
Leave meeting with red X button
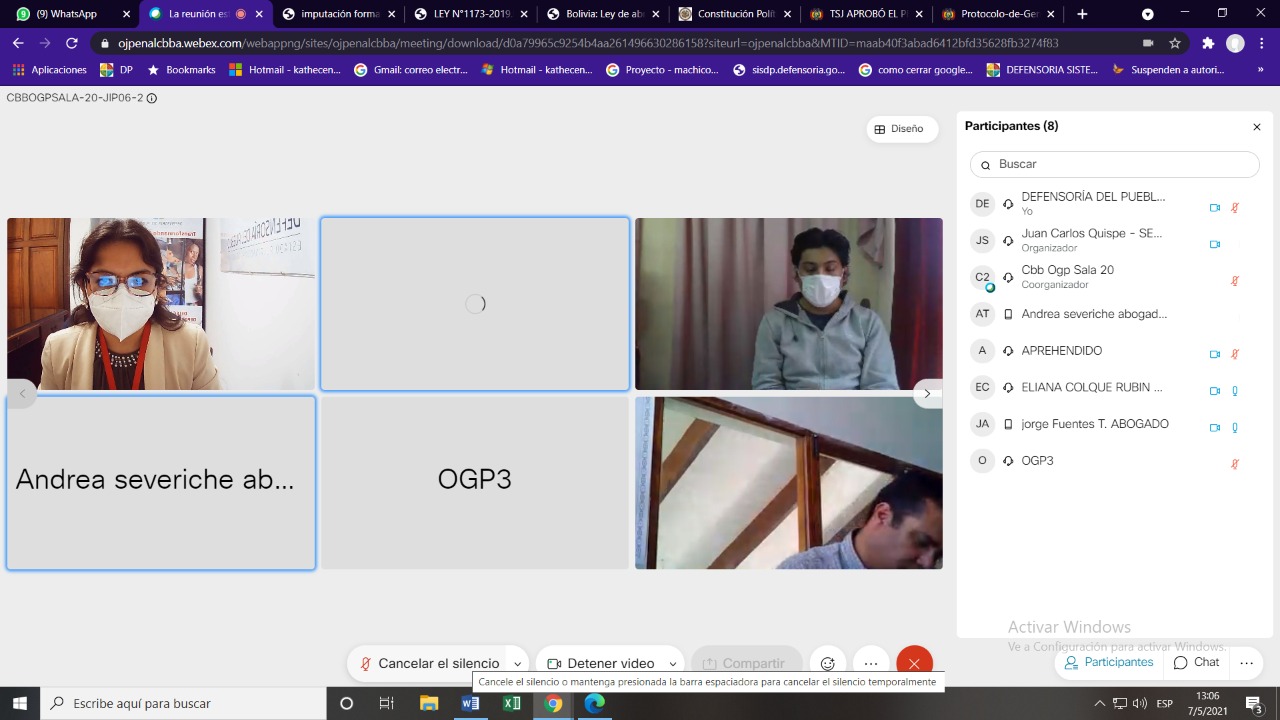[914, 663]
